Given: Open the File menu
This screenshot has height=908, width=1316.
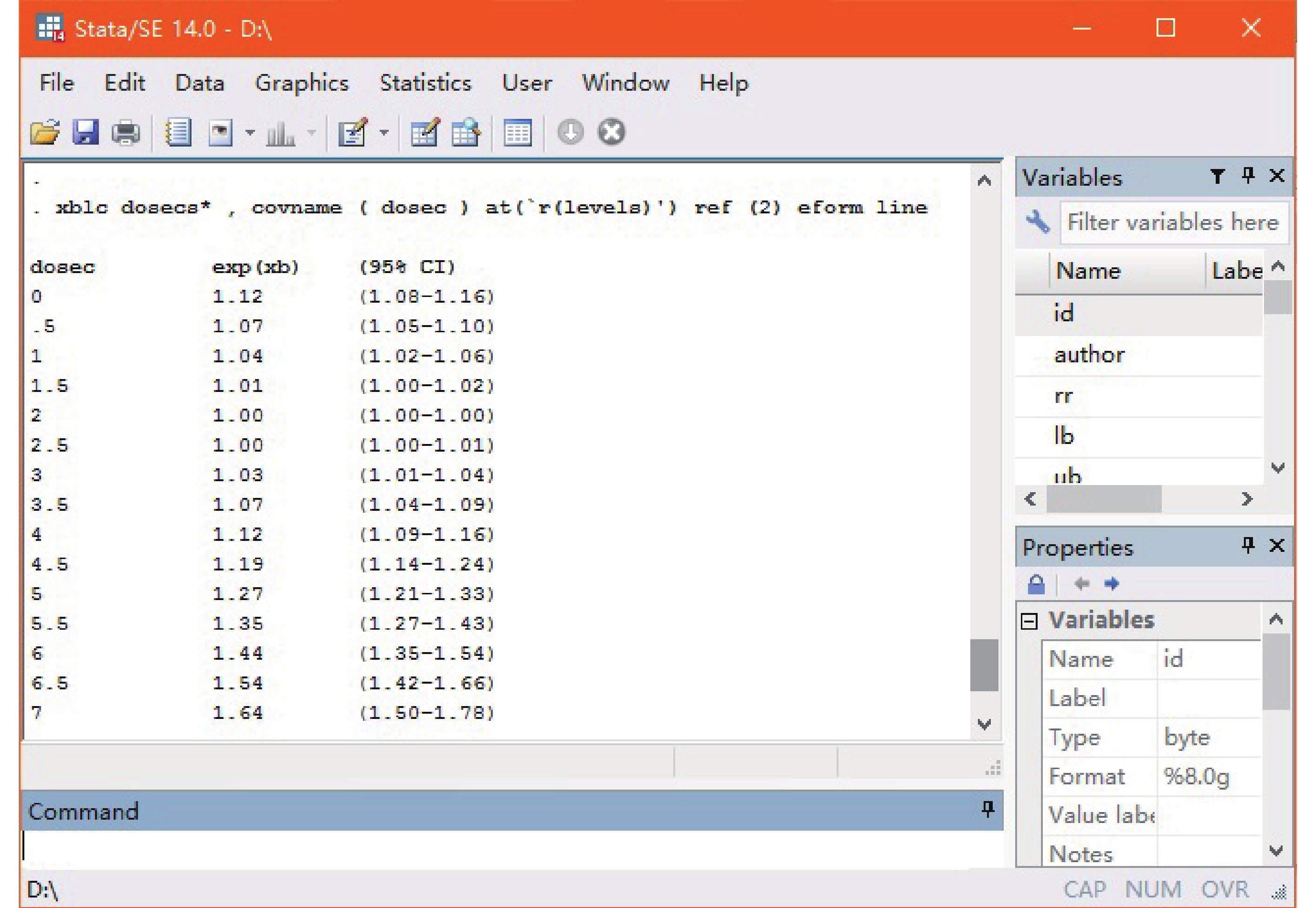Looking at the screenshot, I should [x=57, y=84].
